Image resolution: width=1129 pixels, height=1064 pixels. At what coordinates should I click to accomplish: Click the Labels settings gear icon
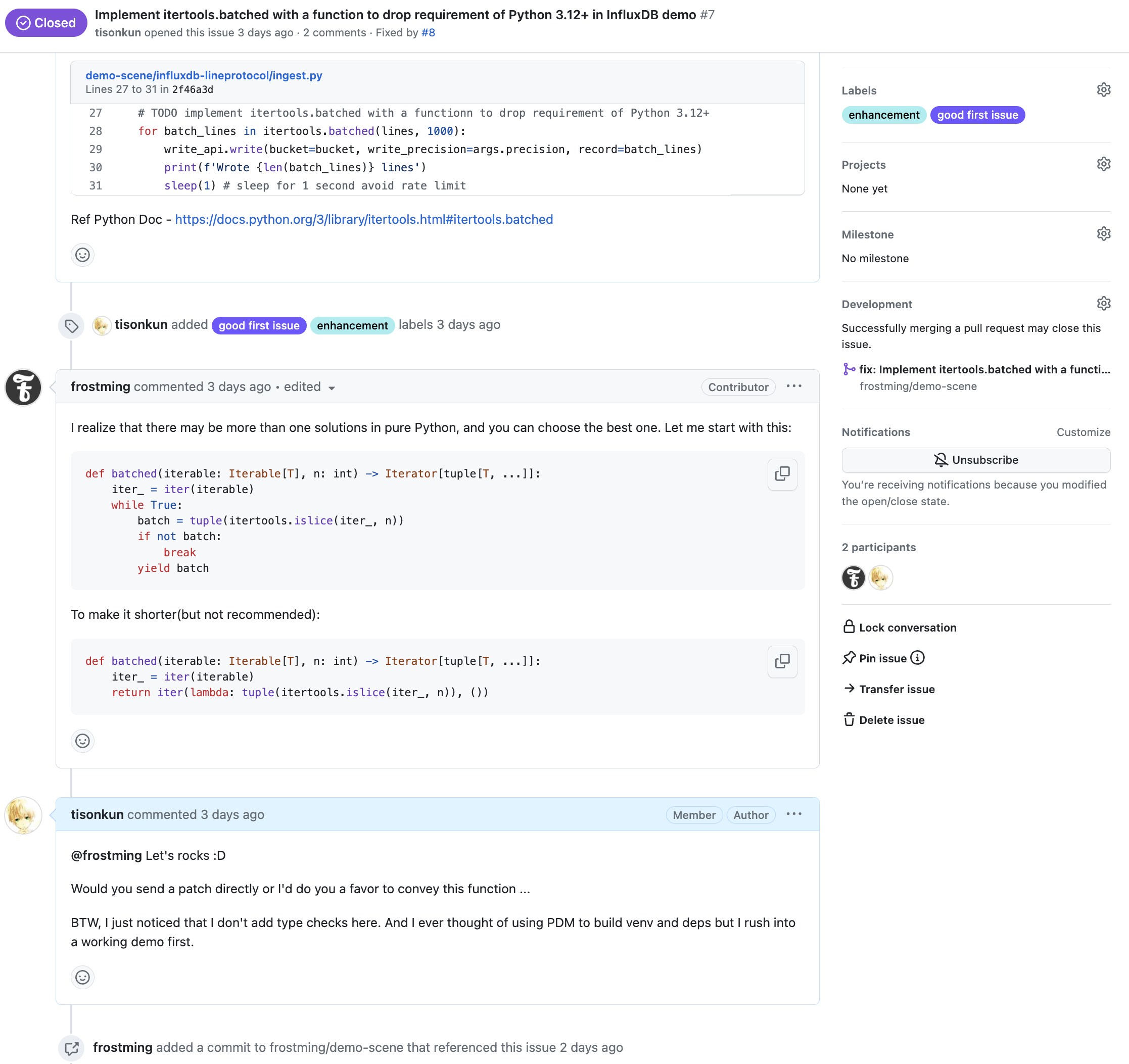tap(1103, 90)
